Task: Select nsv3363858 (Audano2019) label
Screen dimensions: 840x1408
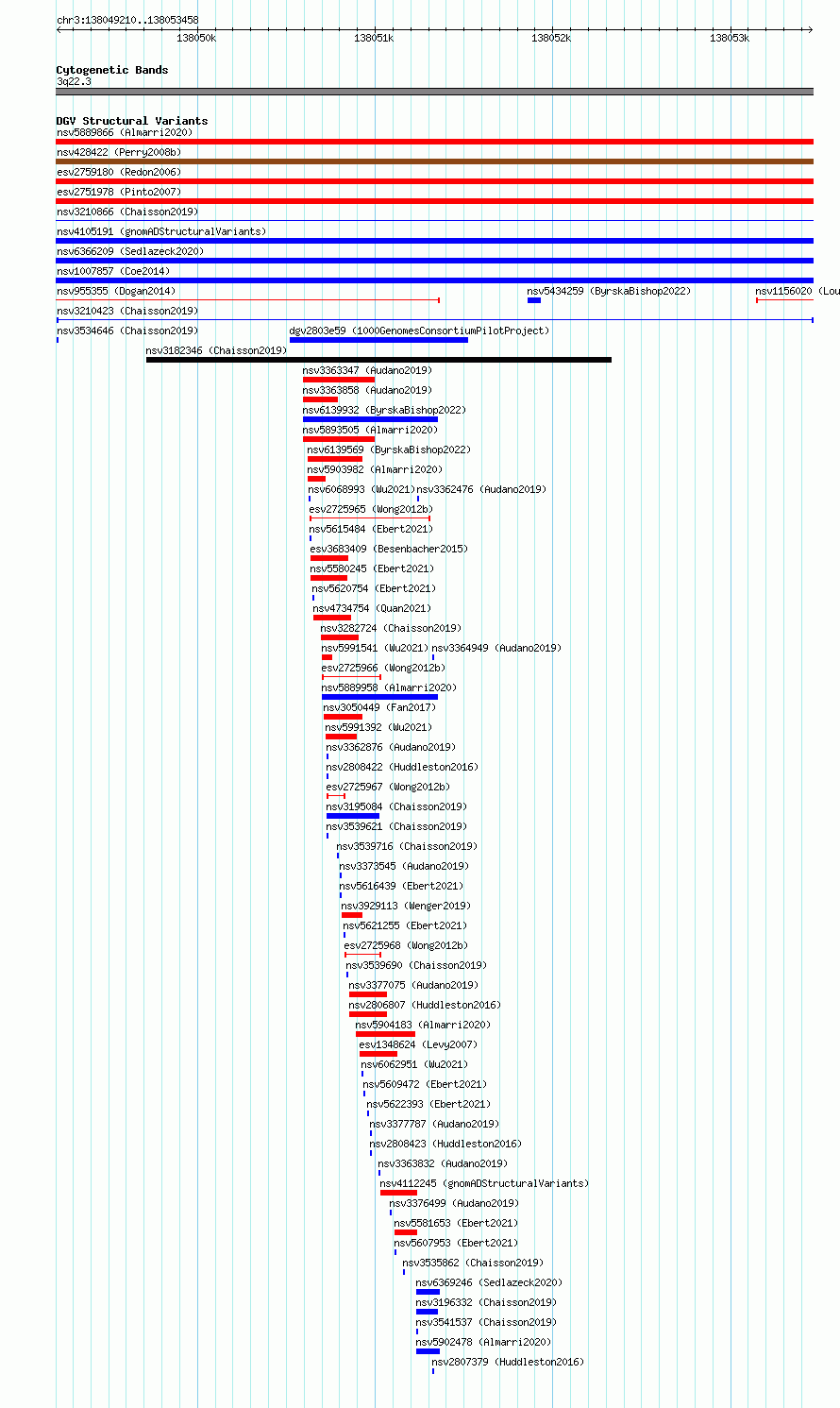Action: (367, 390)
